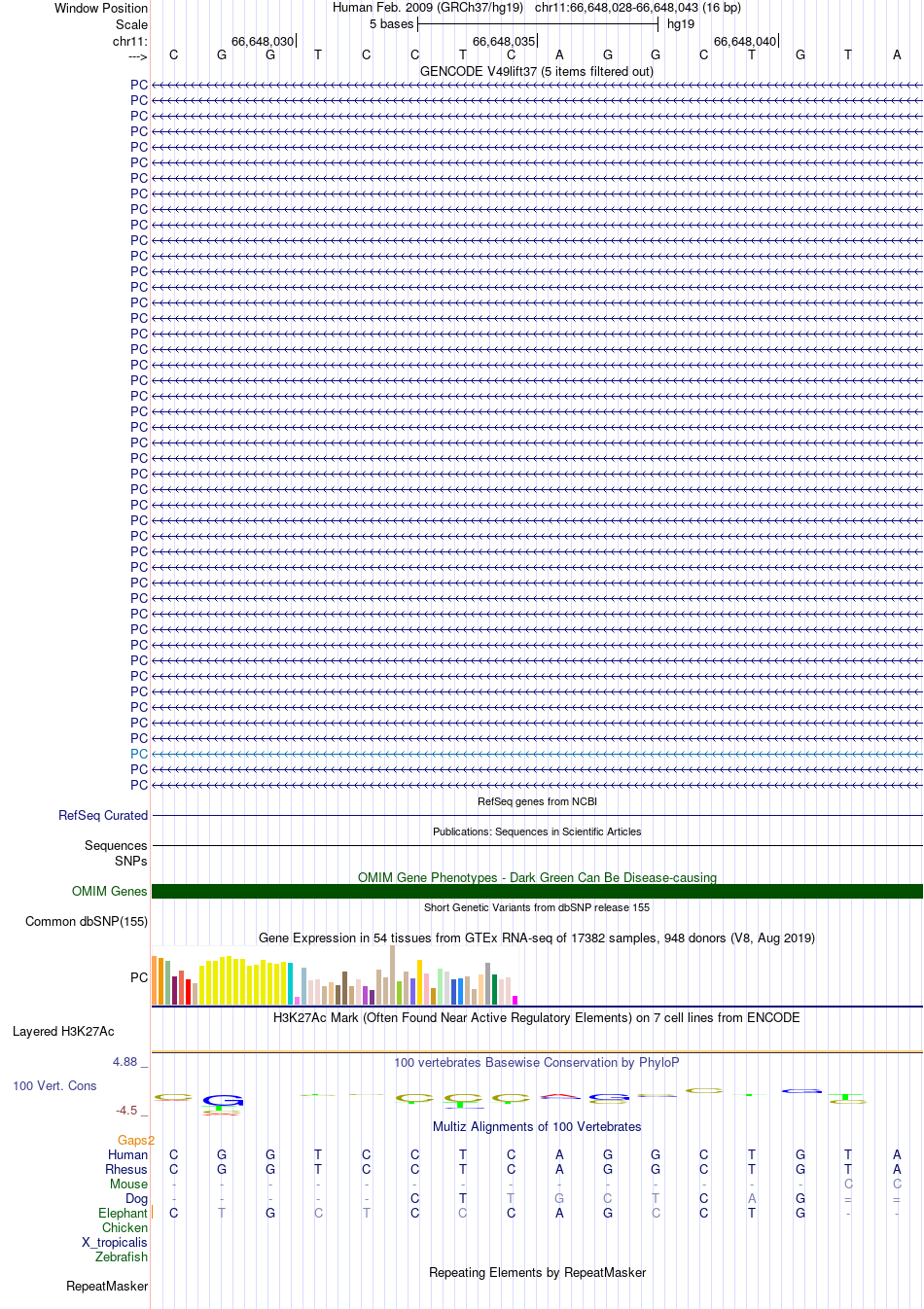Screen dimensions: 924x1309
Task: Click the Gaps2 alignment row label
Action: pos(136,1140)
